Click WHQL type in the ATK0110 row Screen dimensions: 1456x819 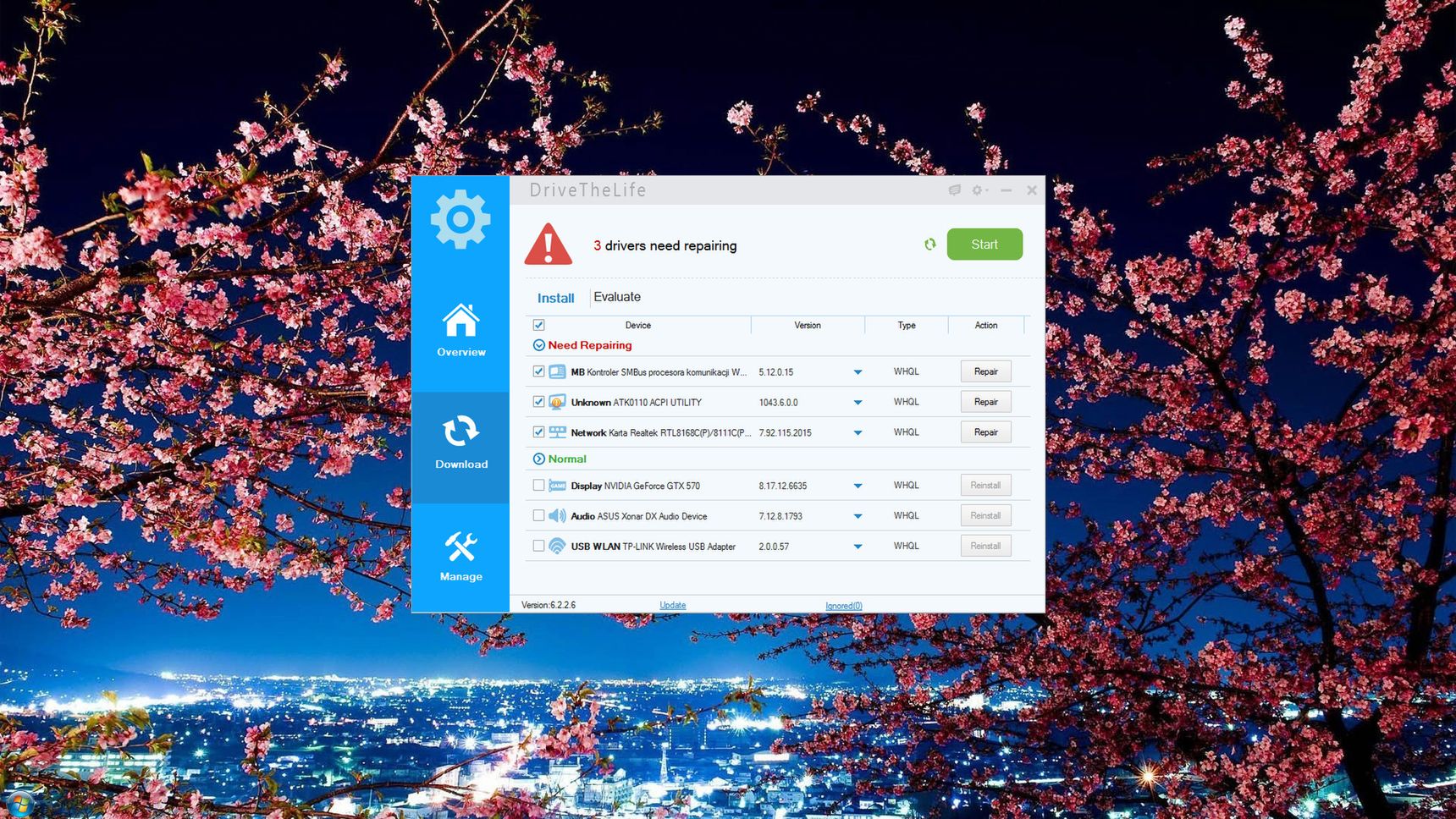tap(906, 402)
